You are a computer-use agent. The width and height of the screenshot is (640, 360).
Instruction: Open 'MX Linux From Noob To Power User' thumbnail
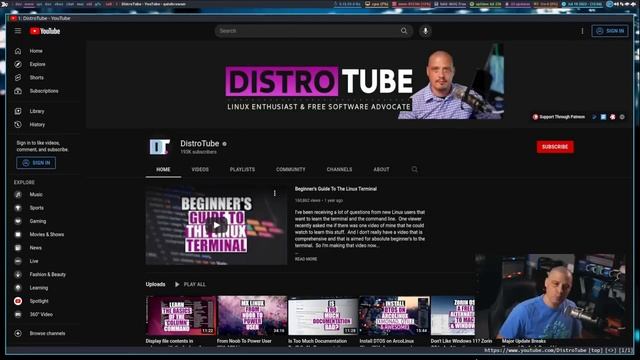252,316
